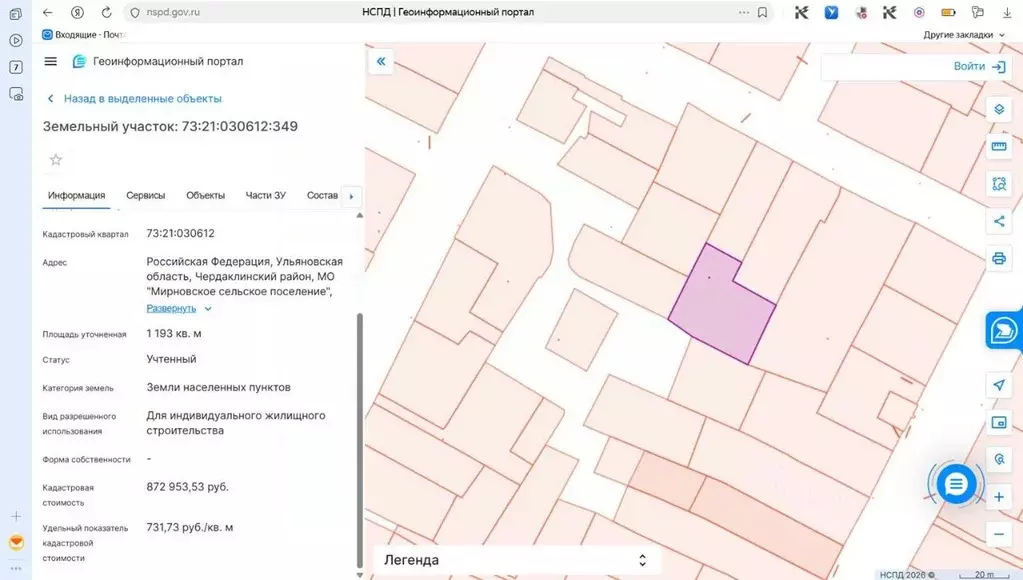Open the map layers panel
Viewport: 1023px width, 580px height.
998,109
